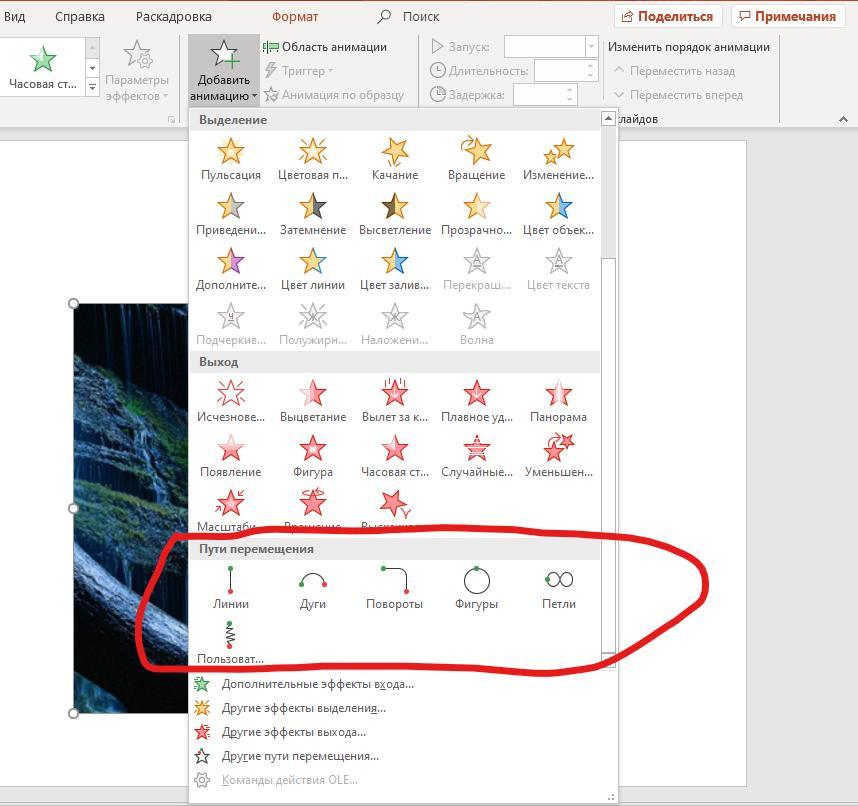Click the Поиск search box
This screenshot has width=858, height=806.
(x=409, y=17)
